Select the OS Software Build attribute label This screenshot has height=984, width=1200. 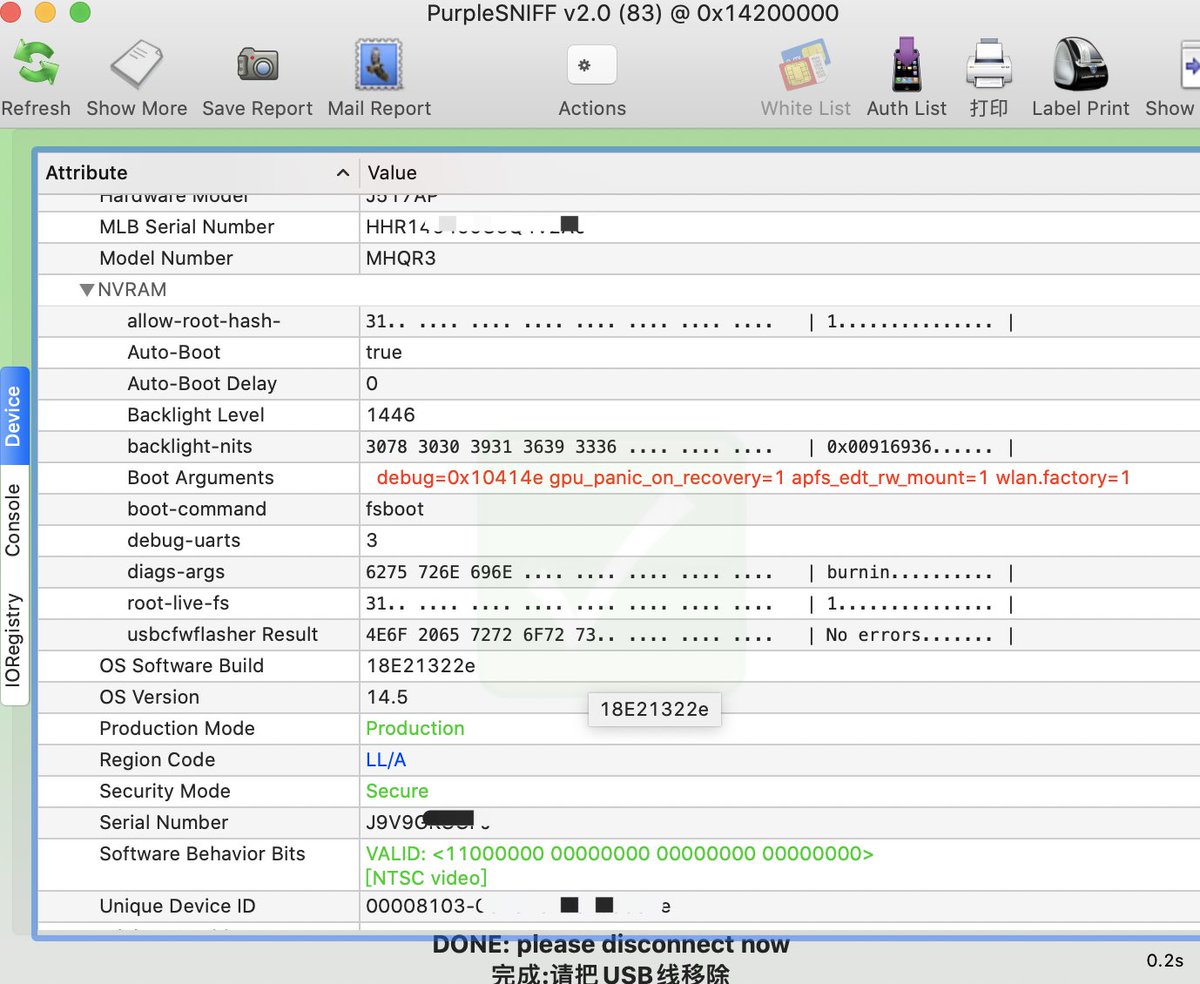pyautogui.click(x=181, y=666)
